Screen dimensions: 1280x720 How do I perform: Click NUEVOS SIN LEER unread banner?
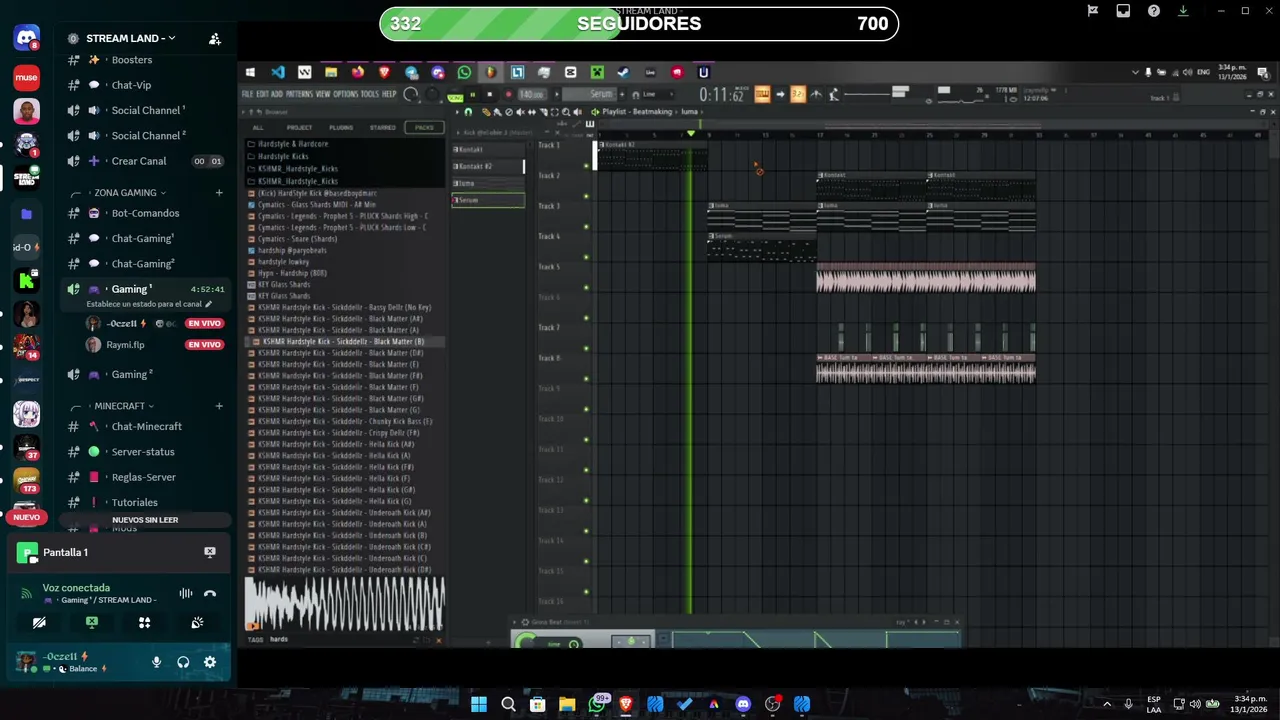[x=145, y=520]
